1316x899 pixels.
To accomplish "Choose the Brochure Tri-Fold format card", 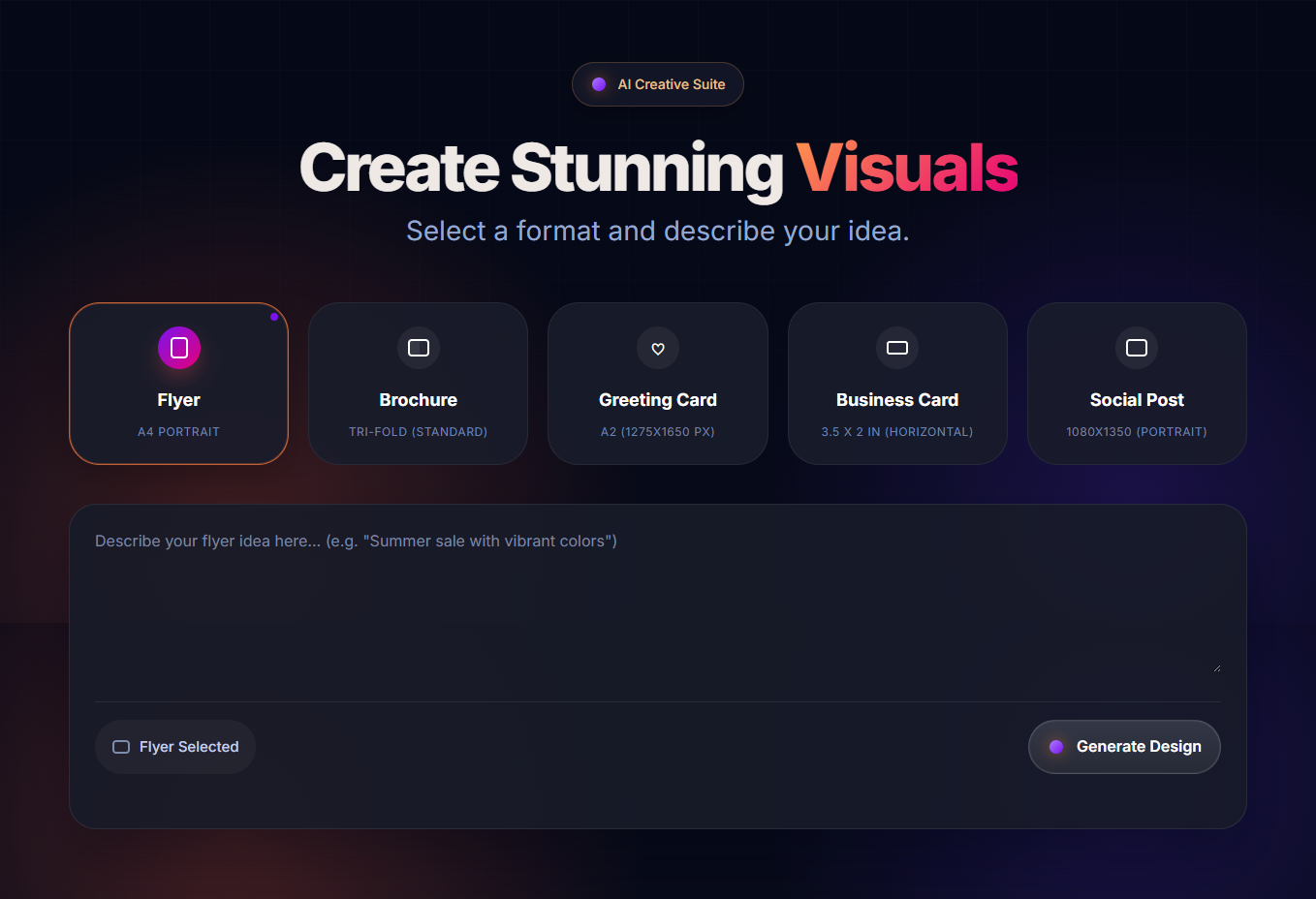I will pos(419,384).
